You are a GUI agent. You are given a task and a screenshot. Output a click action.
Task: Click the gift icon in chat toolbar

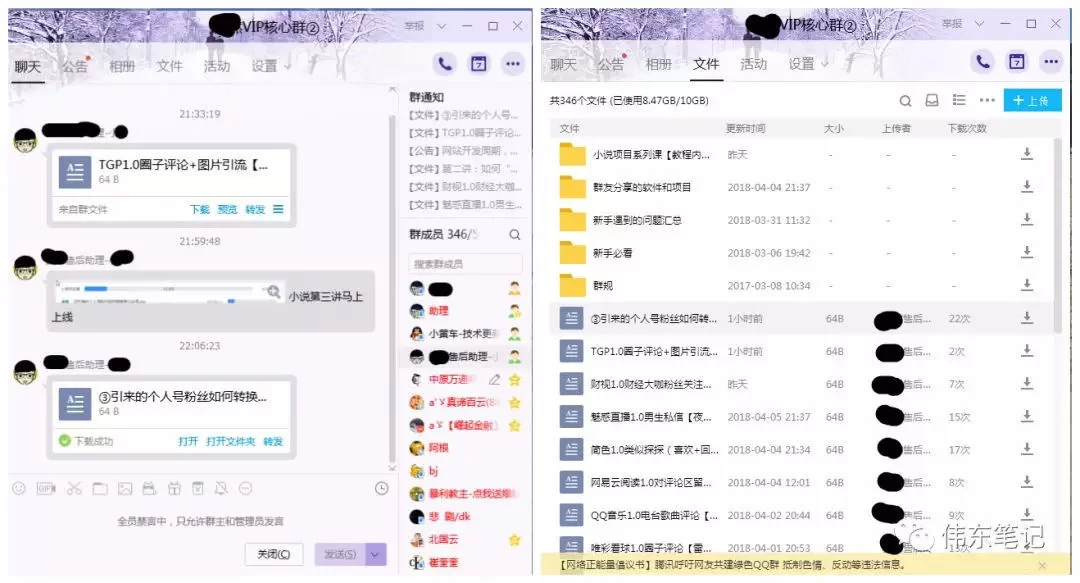pyautogui.click(x=174, y=489)
